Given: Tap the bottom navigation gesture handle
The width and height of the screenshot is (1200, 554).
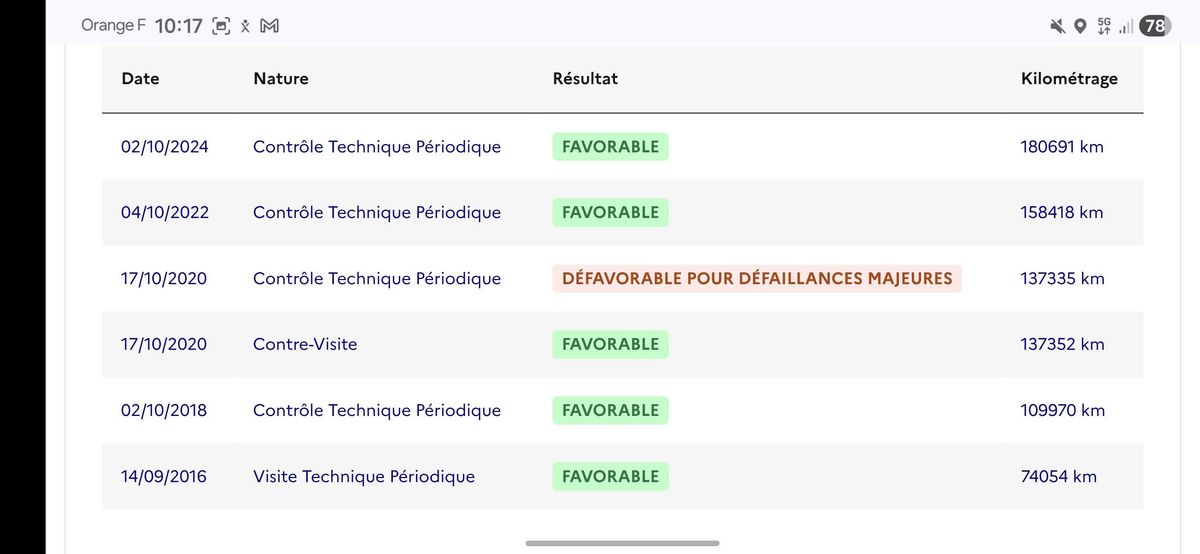Looking at the screenshot, I should click(622, 543).
